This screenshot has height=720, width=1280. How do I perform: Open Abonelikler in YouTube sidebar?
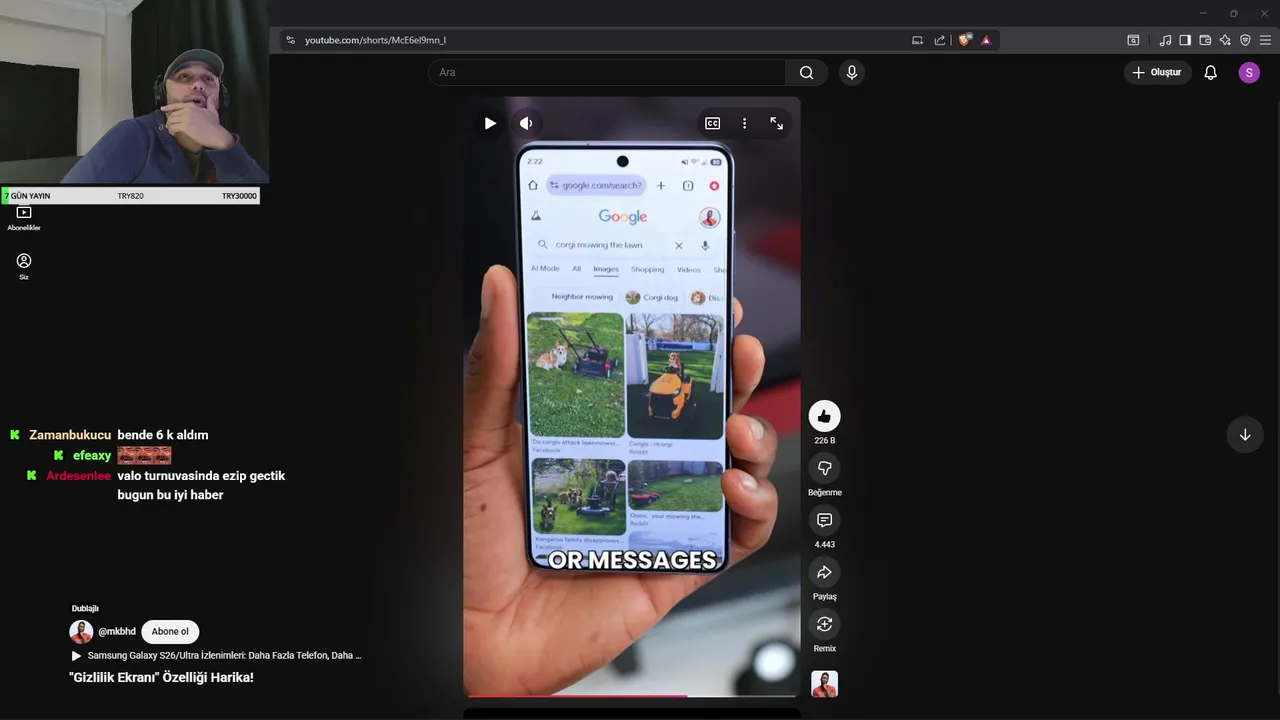click(x=24, y=218)
